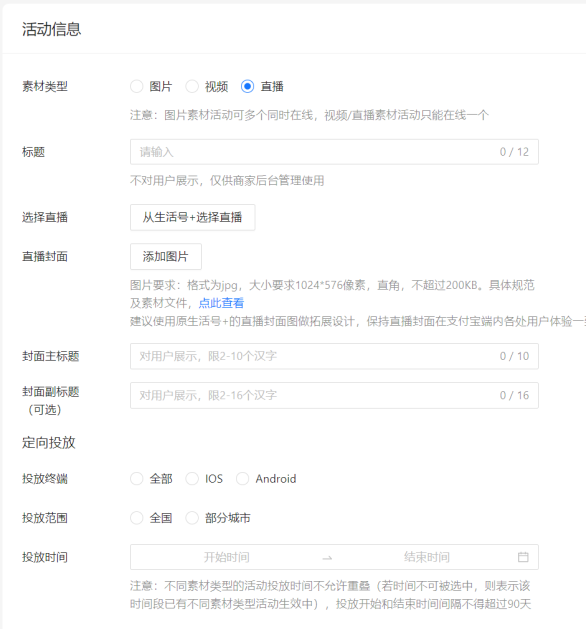Image resolution: width=586 pixels, height=629 pixels.
Task: Choose Android for 投放终端
Action: (242, 479)
